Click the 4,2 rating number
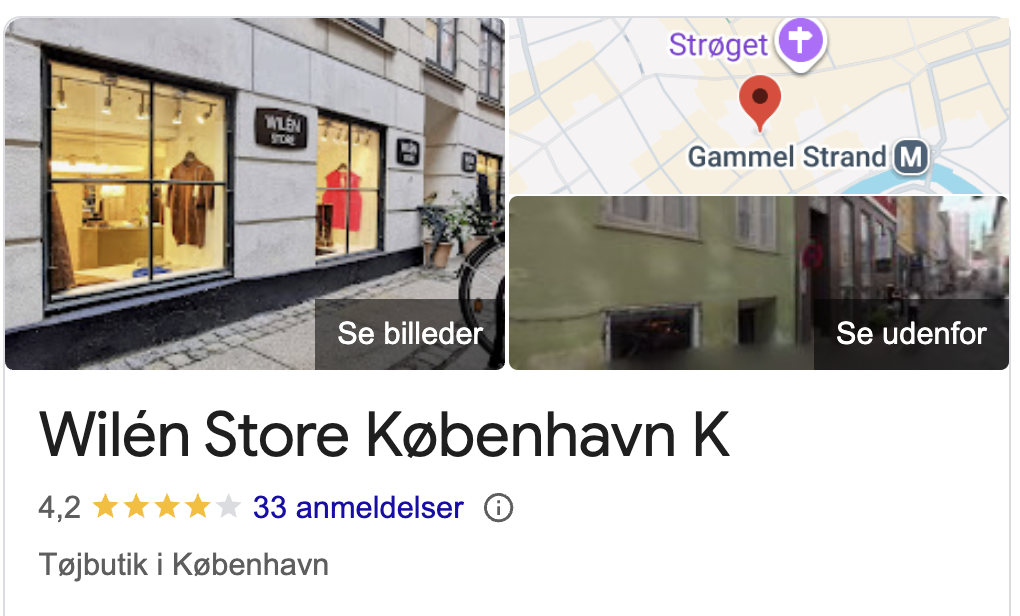This screenshot has height=616, width=1020. [59, 507]
